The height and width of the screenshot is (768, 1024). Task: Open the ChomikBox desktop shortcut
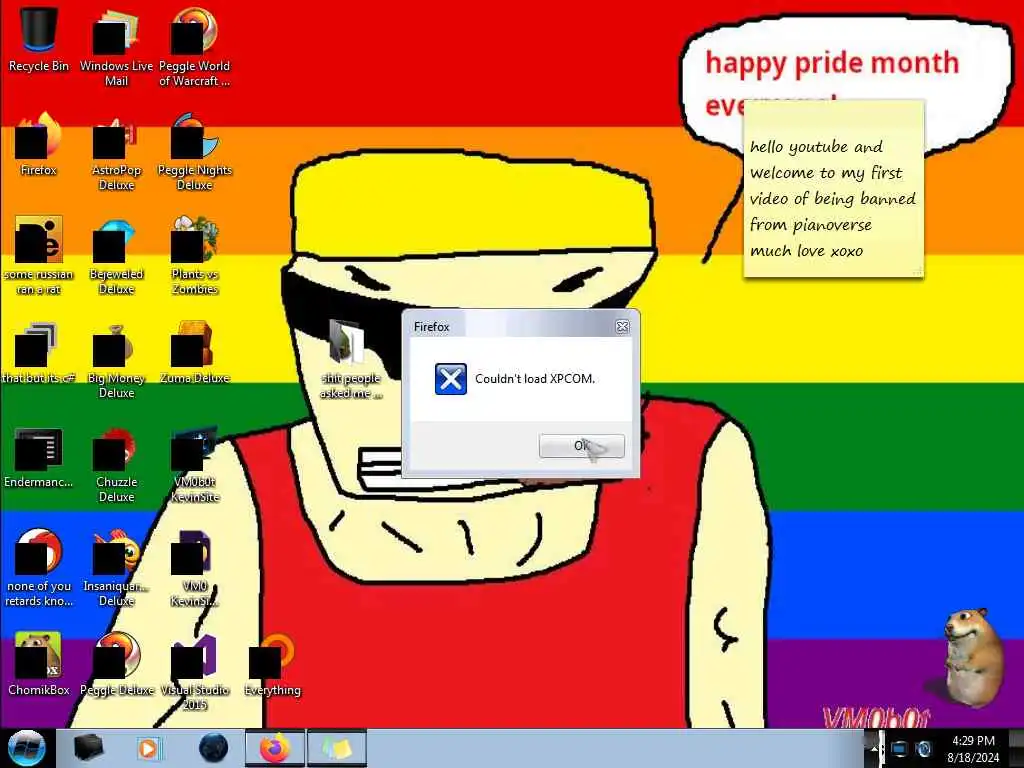[39, 665]
